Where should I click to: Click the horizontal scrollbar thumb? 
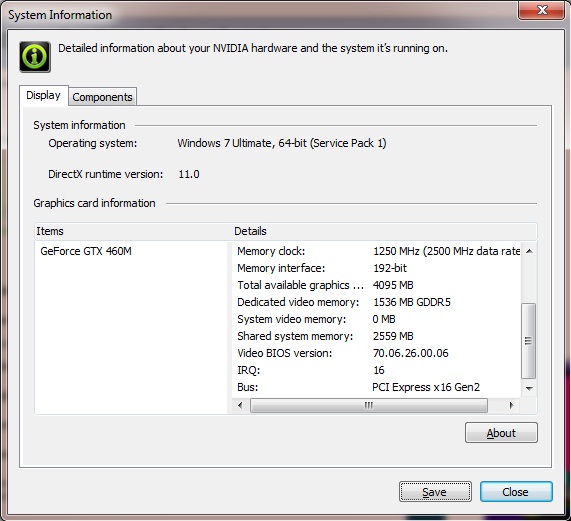tap(369, 405)
